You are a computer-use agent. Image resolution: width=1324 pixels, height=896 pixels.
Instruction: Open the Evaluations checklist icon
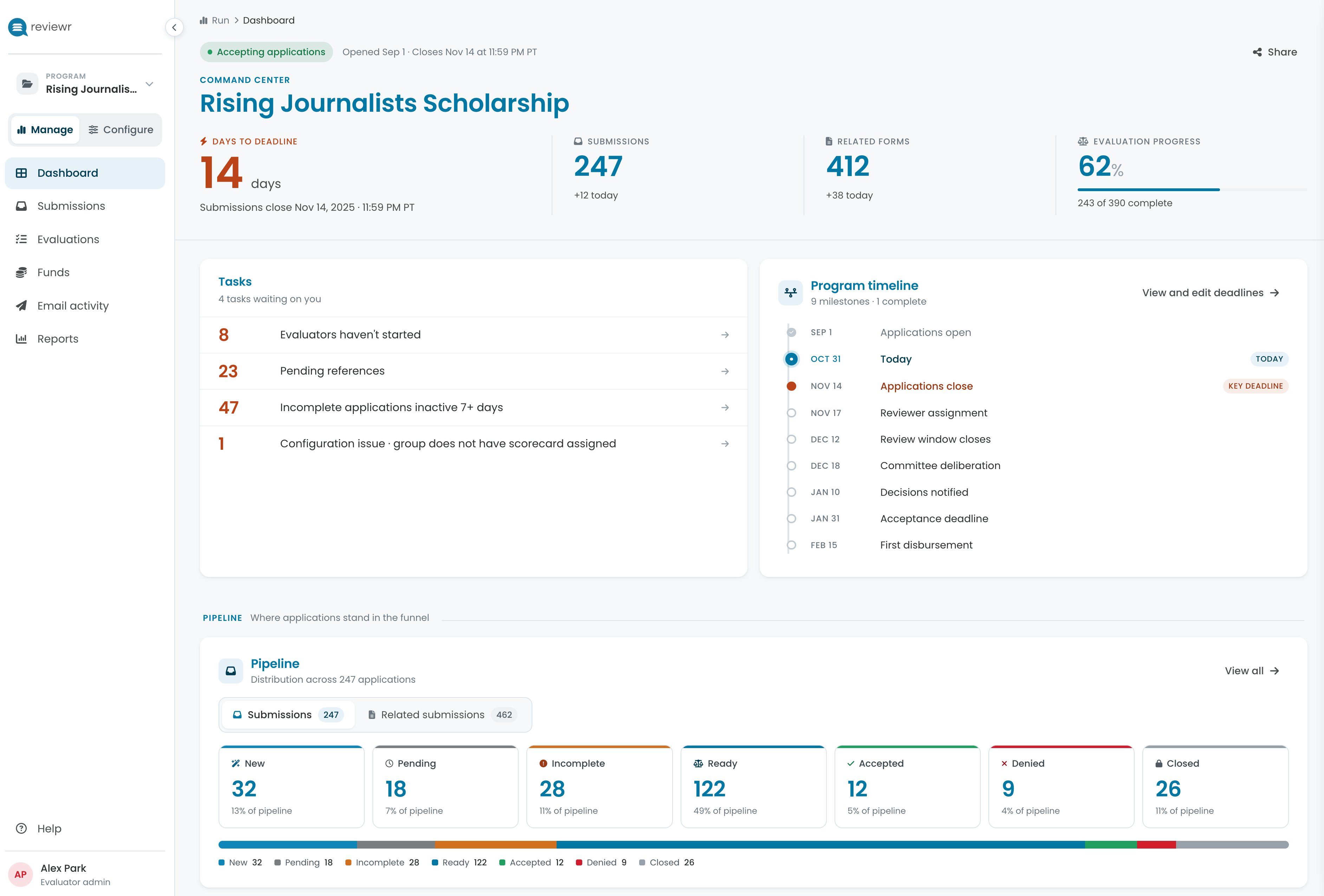(x=21, y=239)
